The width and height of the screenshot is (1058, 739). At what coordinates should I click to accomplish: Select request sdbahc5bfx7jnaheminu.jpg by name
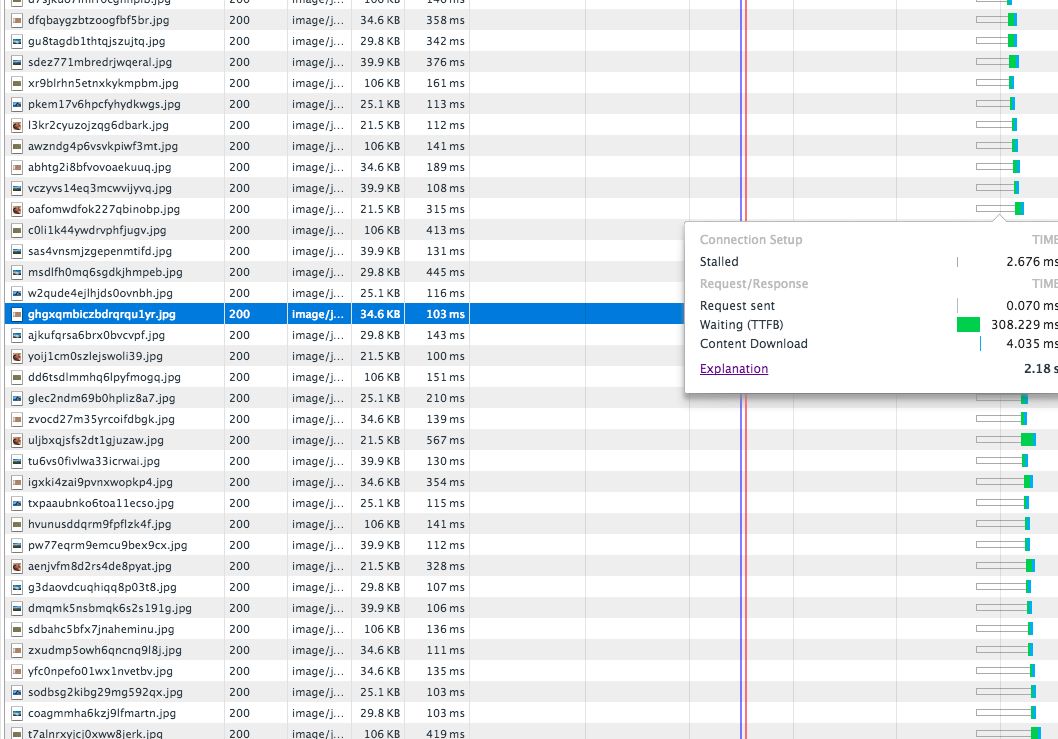(101, 628)
